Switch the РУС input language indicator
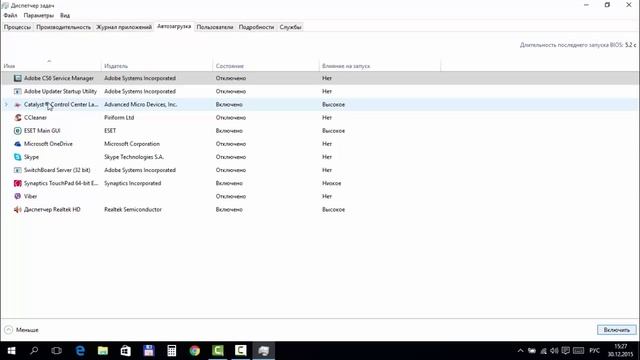Screen dimensions: 640x360 [595, 351]
